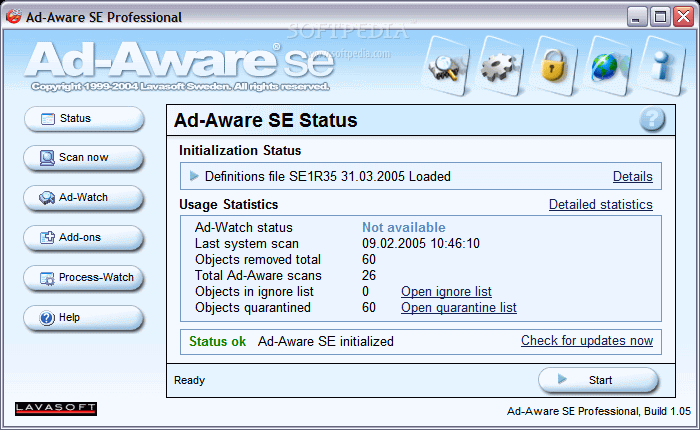The image size is (700, 430).
Task: Open Detailed statistics link
Action: [600, 205]
